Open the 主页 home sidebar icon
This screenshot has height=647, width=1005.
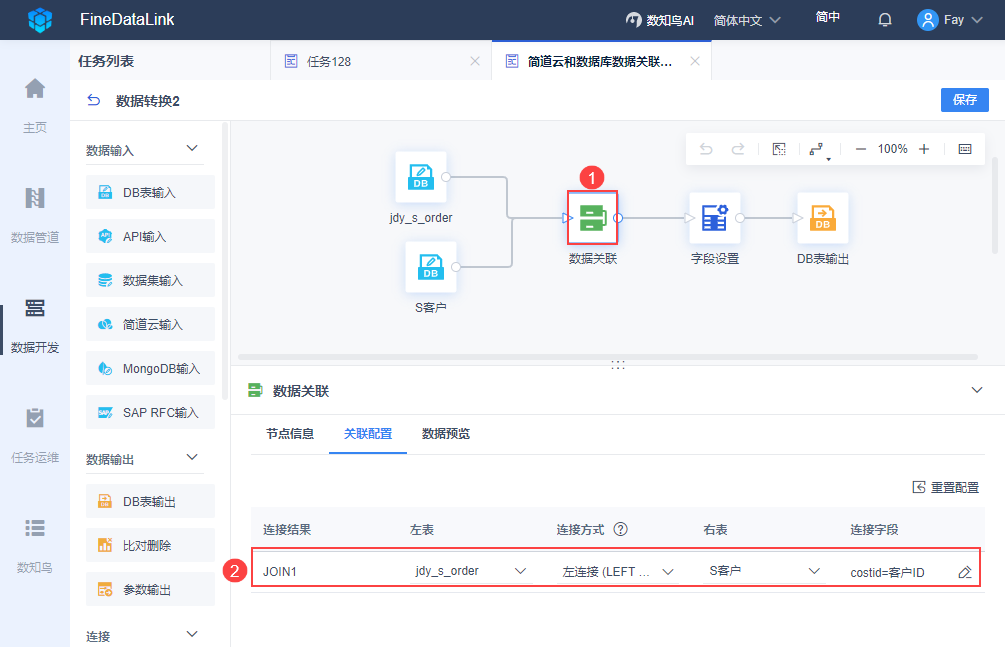[35, 88]
